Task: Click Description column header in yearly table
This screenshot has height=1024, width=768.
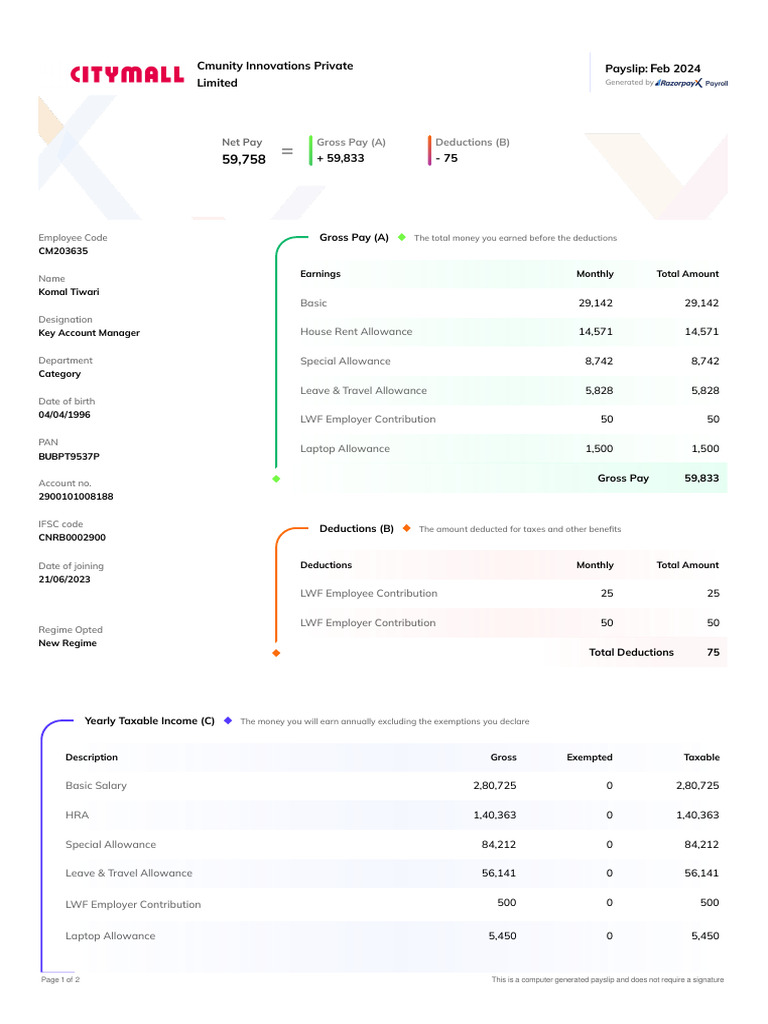Action: [91, 758]
